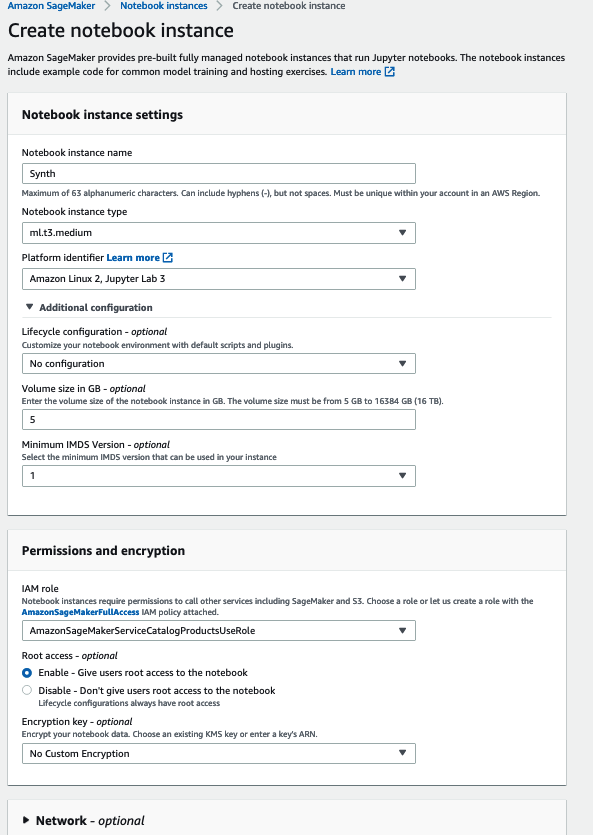This screenshot has height=835, width=593.
Task: Select Disable root access radio button
Action: pyautogui.click(x=27, y=690)
